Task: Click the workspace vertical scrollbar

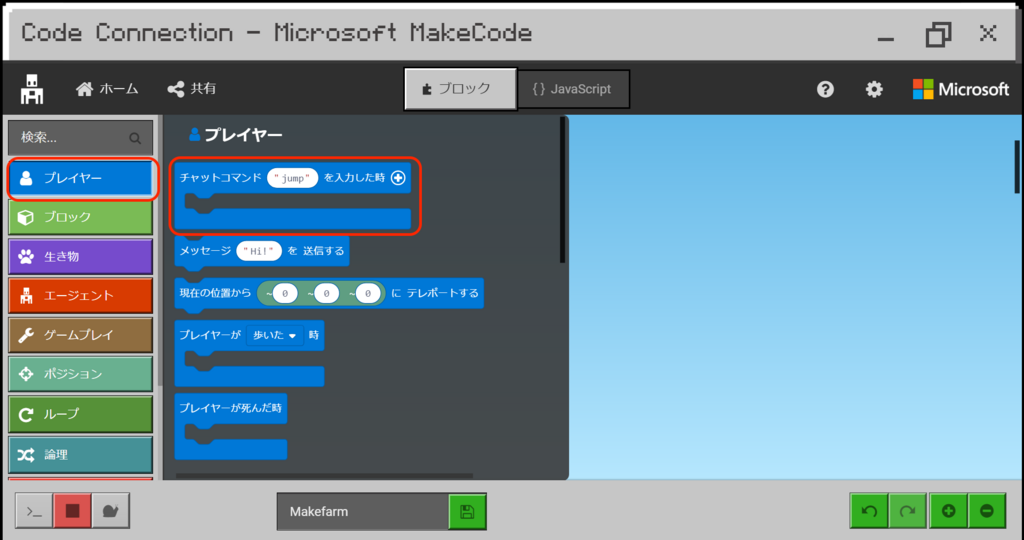Action: click(x=1017, y=167)
